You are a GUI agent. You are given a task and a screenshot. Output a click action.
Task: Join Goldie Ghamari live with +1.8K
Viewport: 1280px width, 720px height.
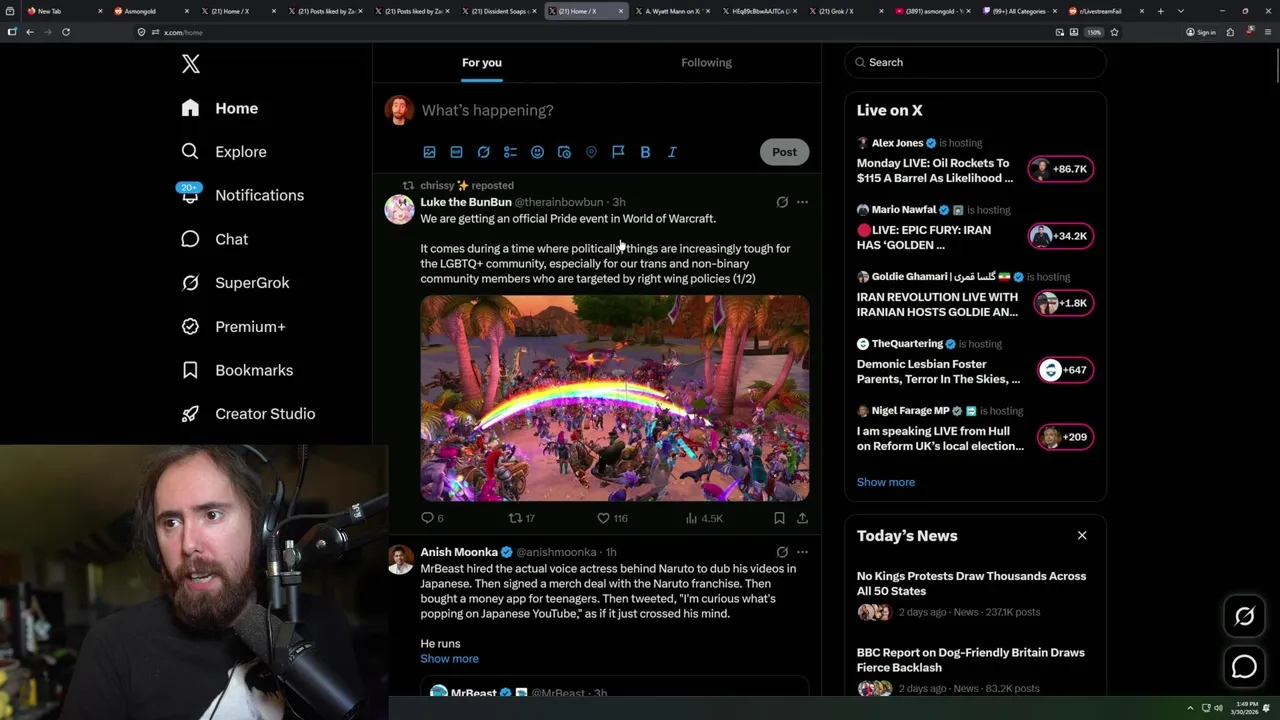pos(1064,303)
